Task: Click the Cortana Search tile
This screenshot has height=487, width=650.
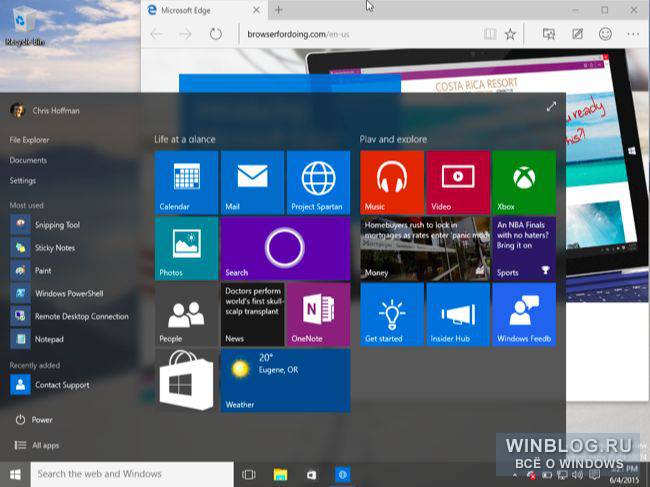Action: [285, 249]
